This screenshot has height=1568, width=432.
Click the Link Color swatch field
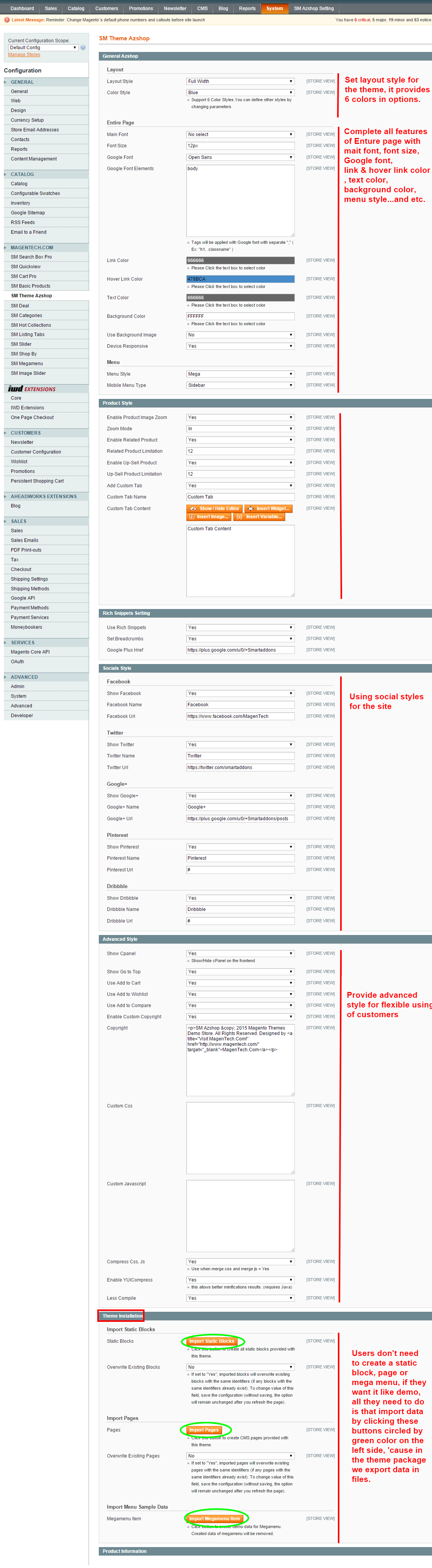coord(240,260)
